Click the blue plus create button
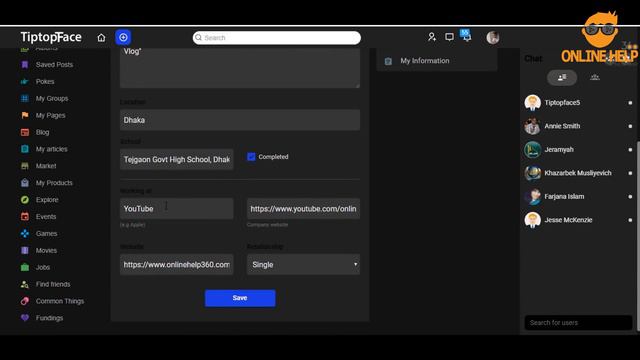Viewport: 640px width, 360px height. coord(123,38)
